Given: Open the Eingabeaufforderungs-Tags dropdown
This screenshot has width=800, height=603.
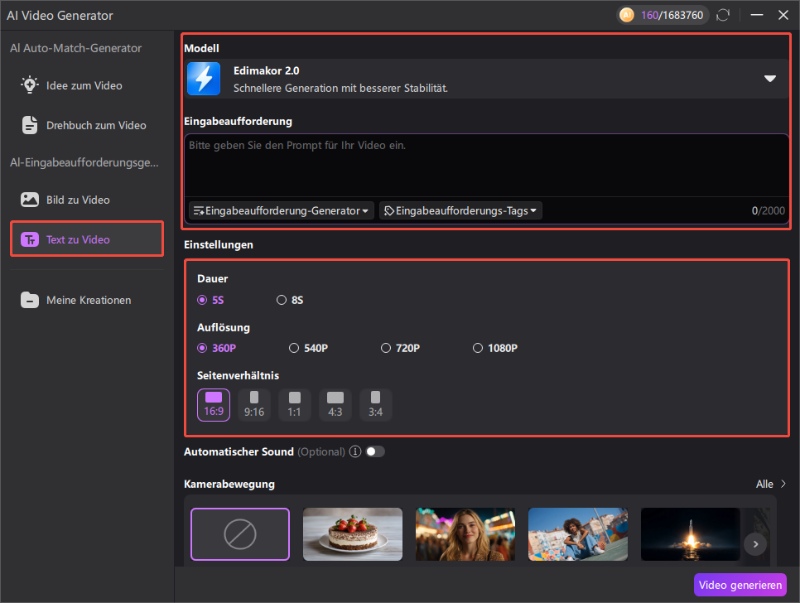Looking at the screenshot, I should coord(462,210).
